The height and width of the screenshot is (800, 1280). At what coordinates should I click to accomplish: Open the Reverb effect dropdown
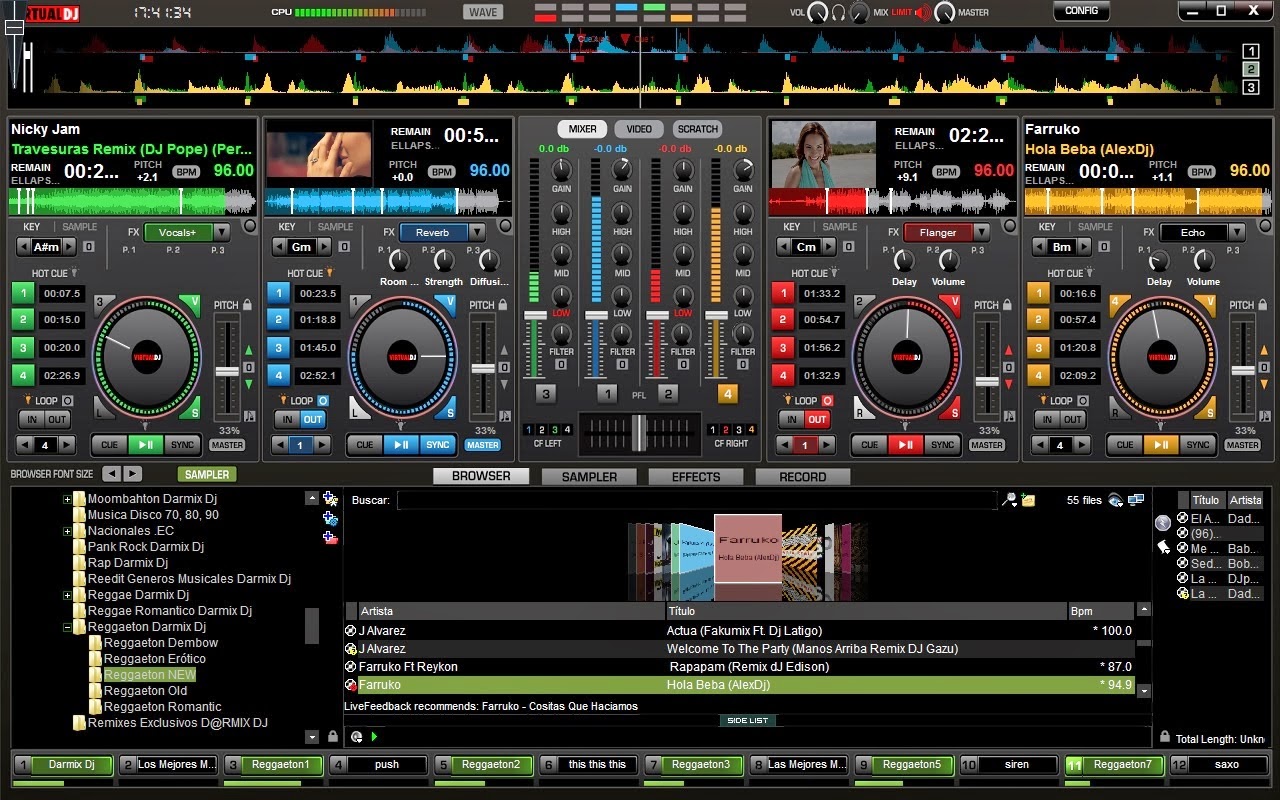477,232
